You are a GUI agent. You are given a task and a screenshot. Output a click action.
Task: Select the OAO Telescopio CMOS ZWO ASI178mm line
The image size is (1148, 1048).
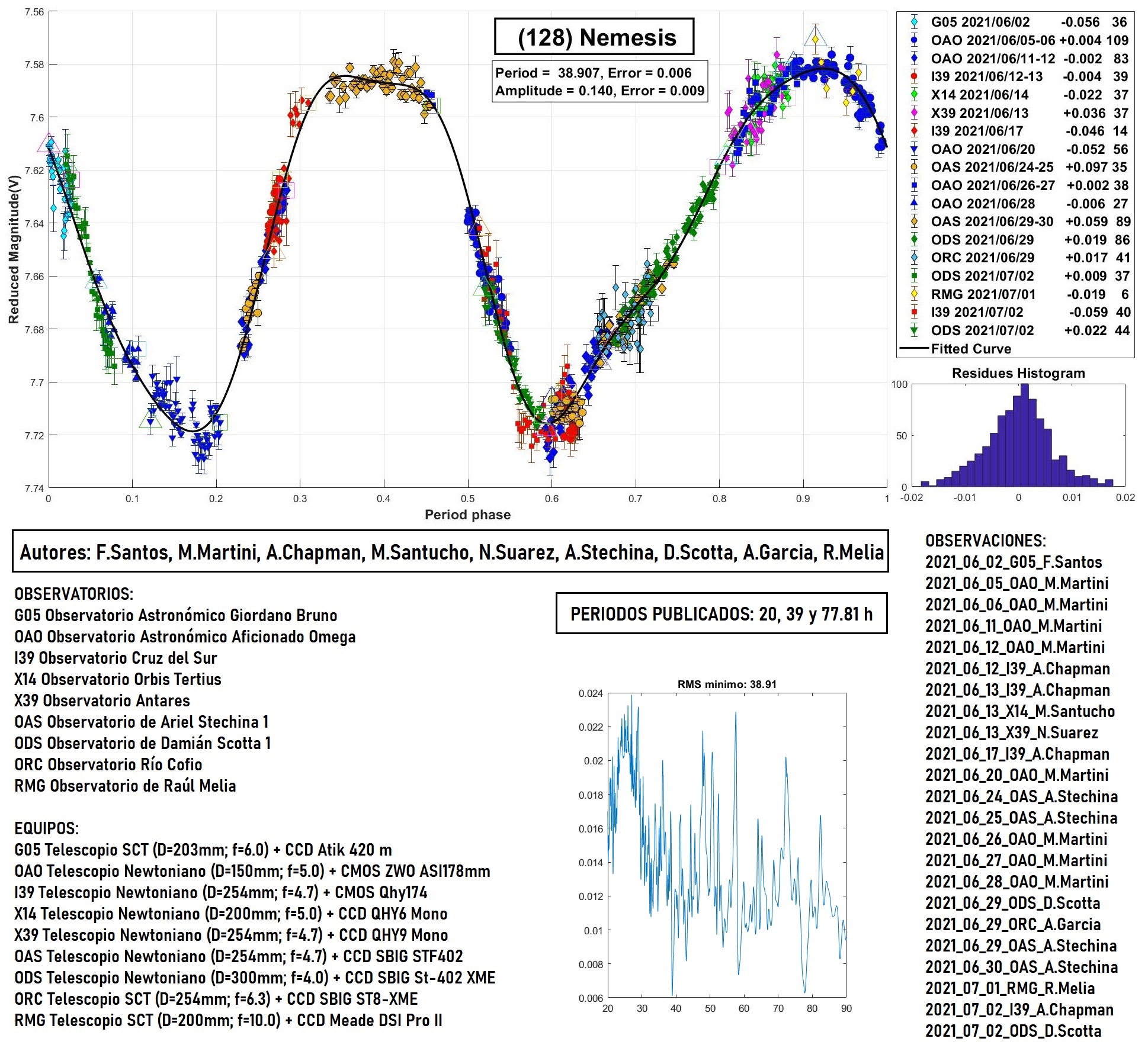tap(252, 871)
